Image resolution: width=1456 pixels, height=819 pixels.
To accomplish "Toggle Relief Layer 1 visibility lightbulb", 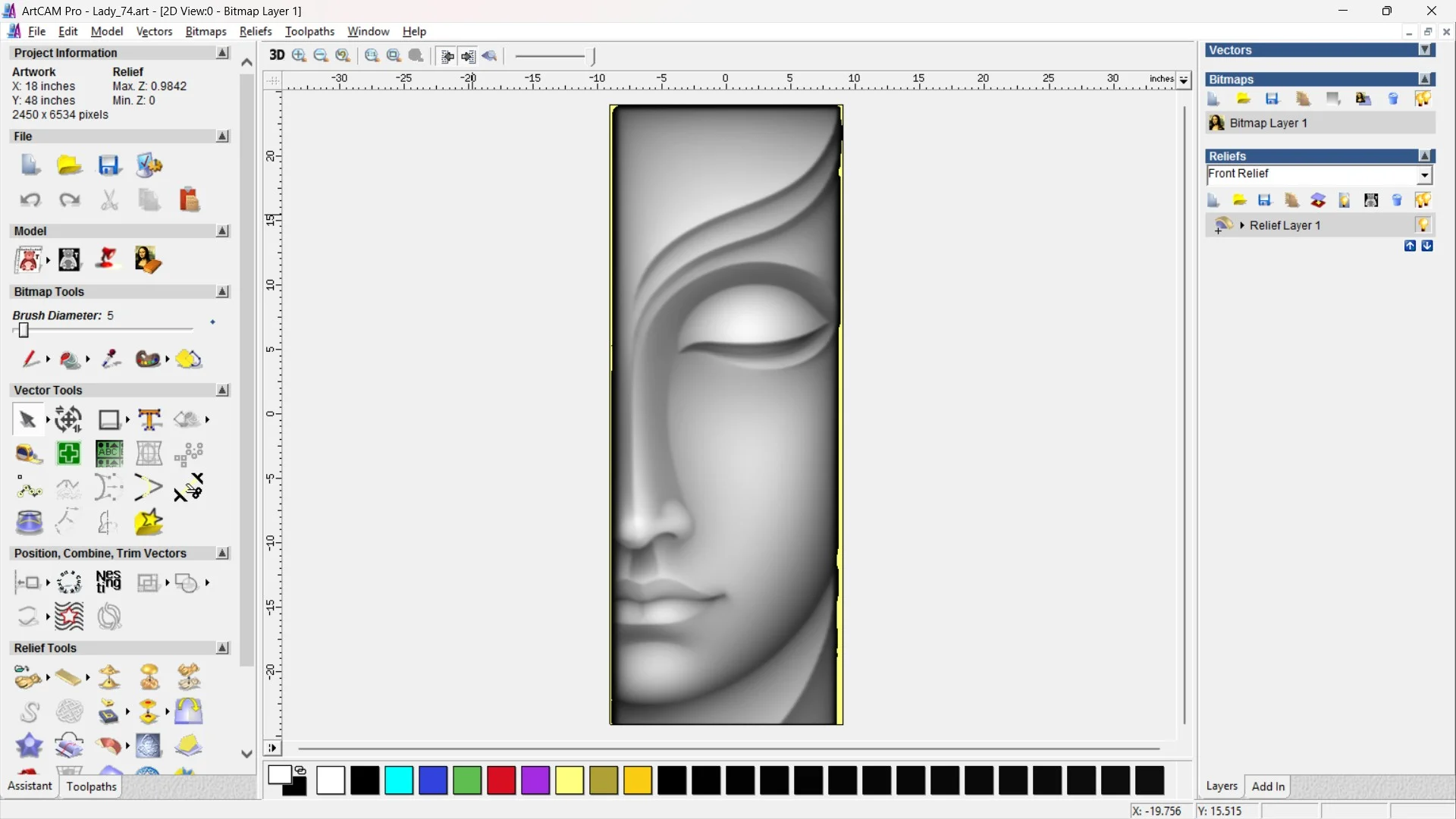I will click(1423, 225).
